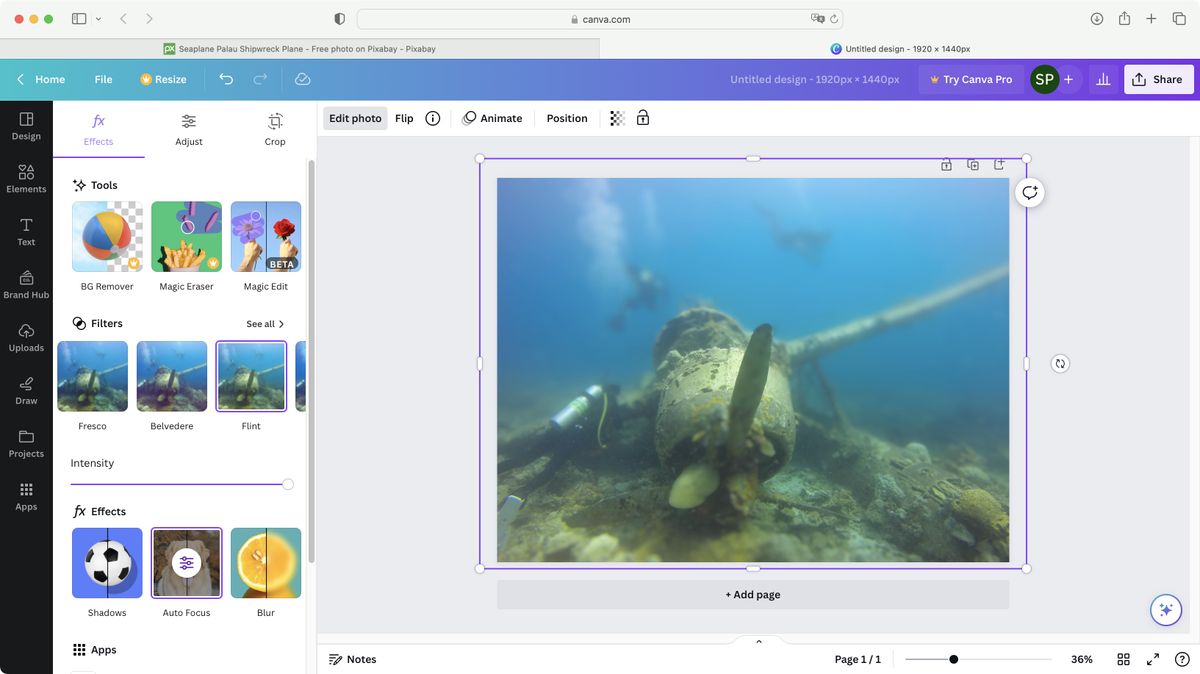The height and width of the screenshot is (674, 1200).
Task: Expand the full Filters list with See all
Action: pyautogui.click(x=264, y=323)
